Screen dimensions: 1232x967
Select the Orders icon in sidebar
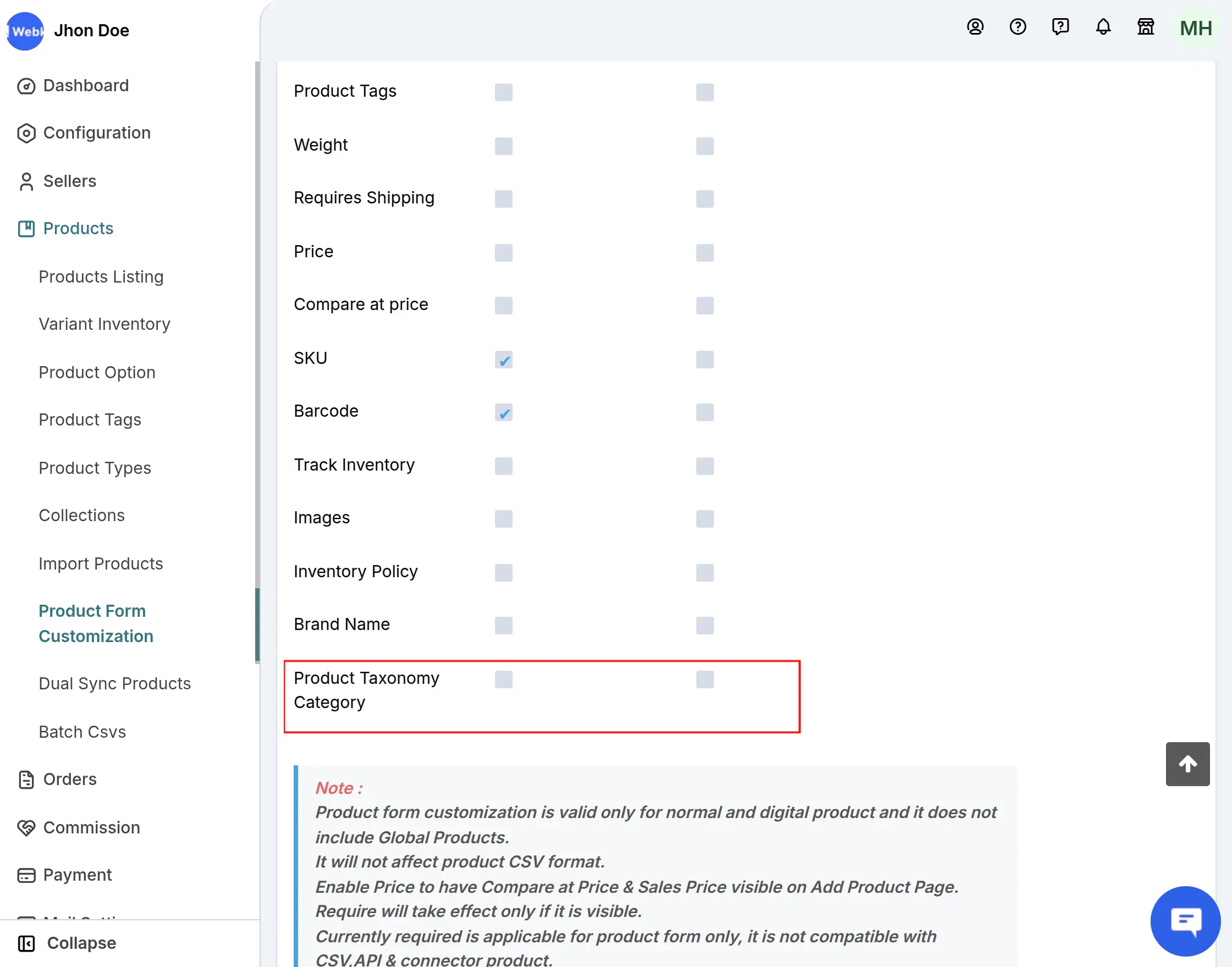[26, 780]
